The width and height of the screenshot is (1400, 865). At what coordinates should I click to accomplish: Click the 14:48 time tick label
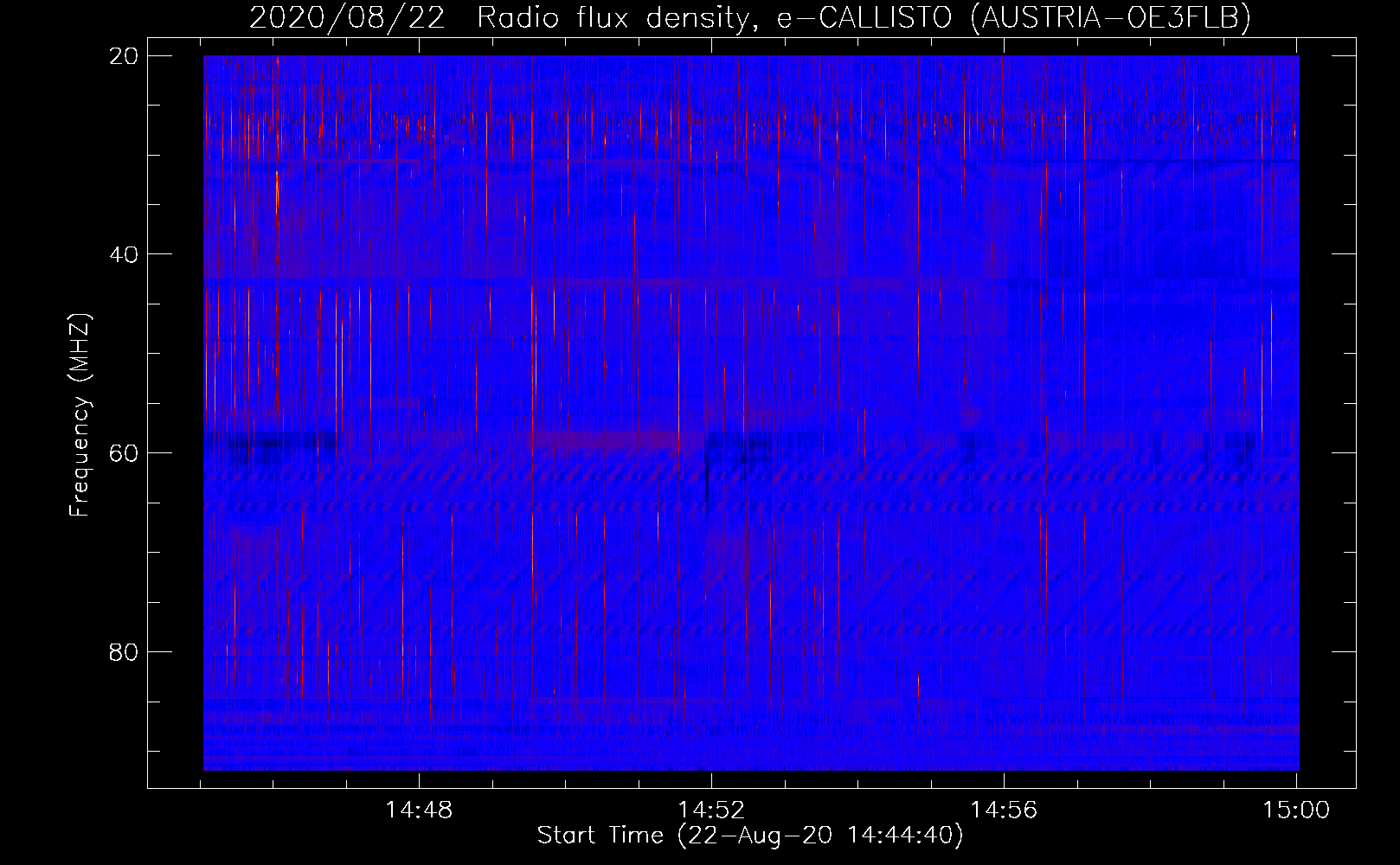[x=419, y=811]
